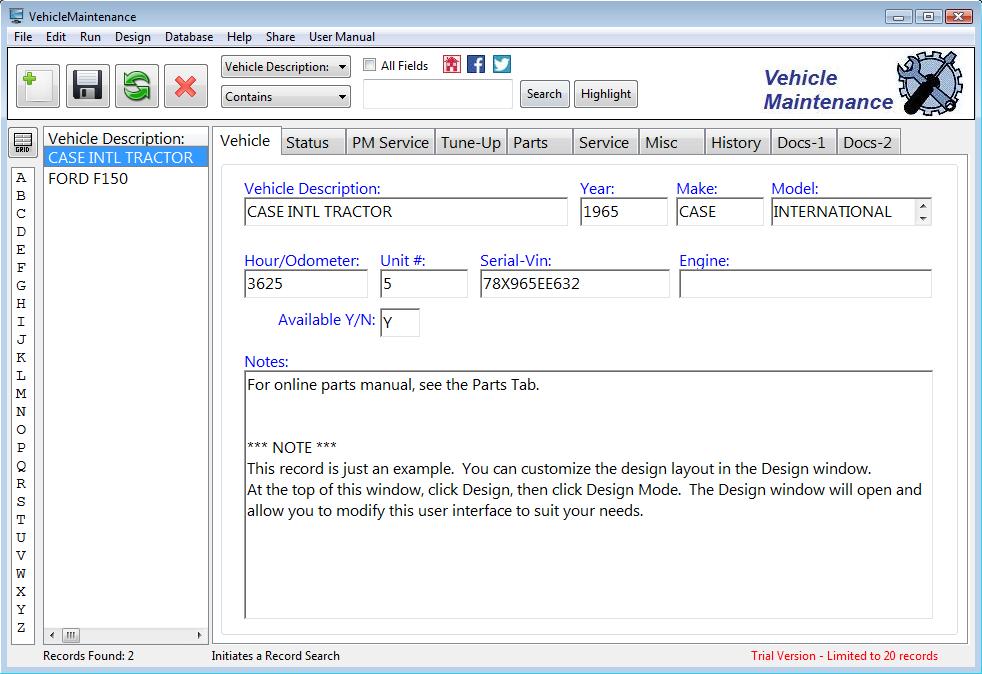982x674 pixels.
Task: Delete record with the red X icon
Action: pos(186,86)
